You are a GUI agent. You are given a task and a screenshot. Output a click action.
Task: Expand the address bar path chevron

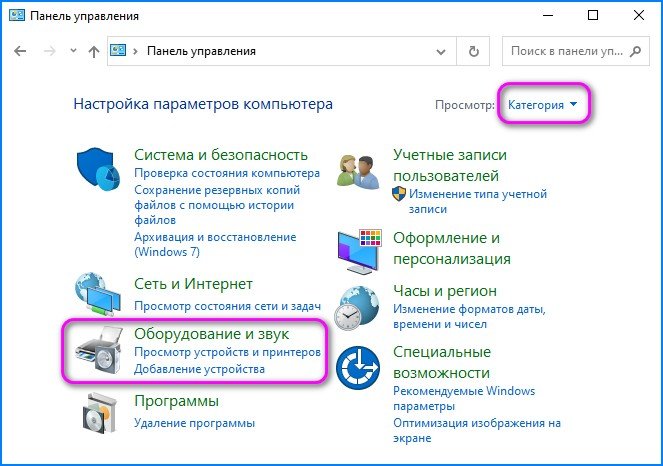(135, 51)
